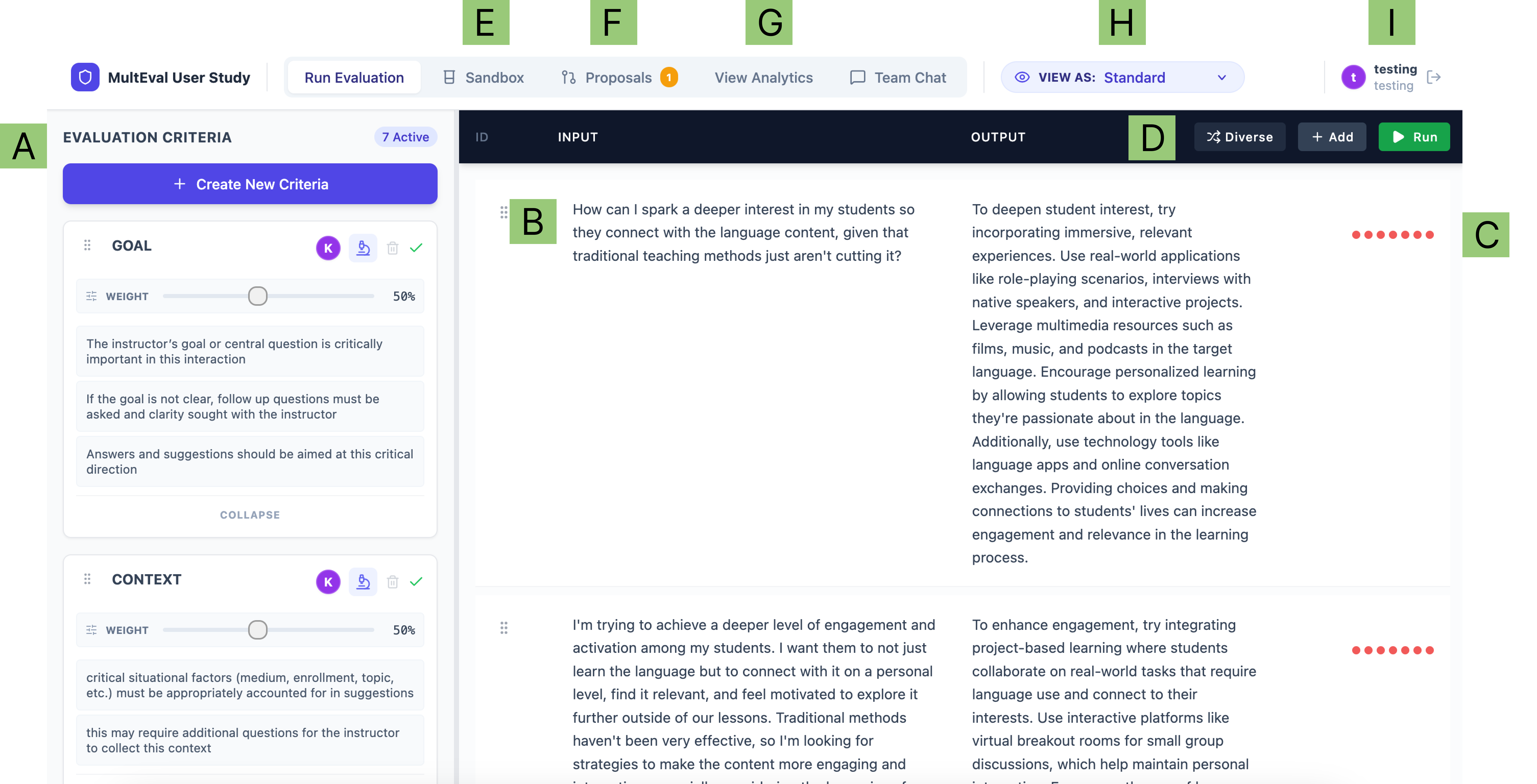Click the GOAL criteria drag handle
Viewport: 1537px width, 784px height.
tap(87, 246)
